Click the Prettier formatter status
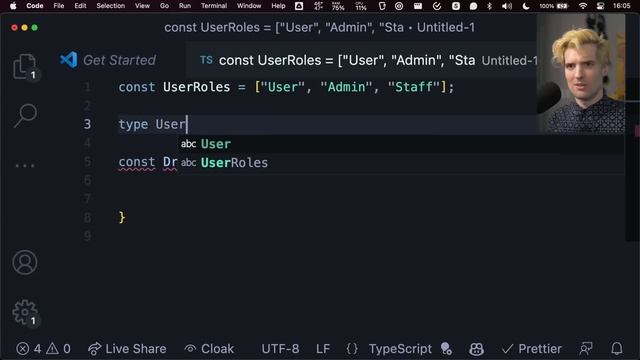Viewport: 640px width, 360px height. [x=532, y=349]
